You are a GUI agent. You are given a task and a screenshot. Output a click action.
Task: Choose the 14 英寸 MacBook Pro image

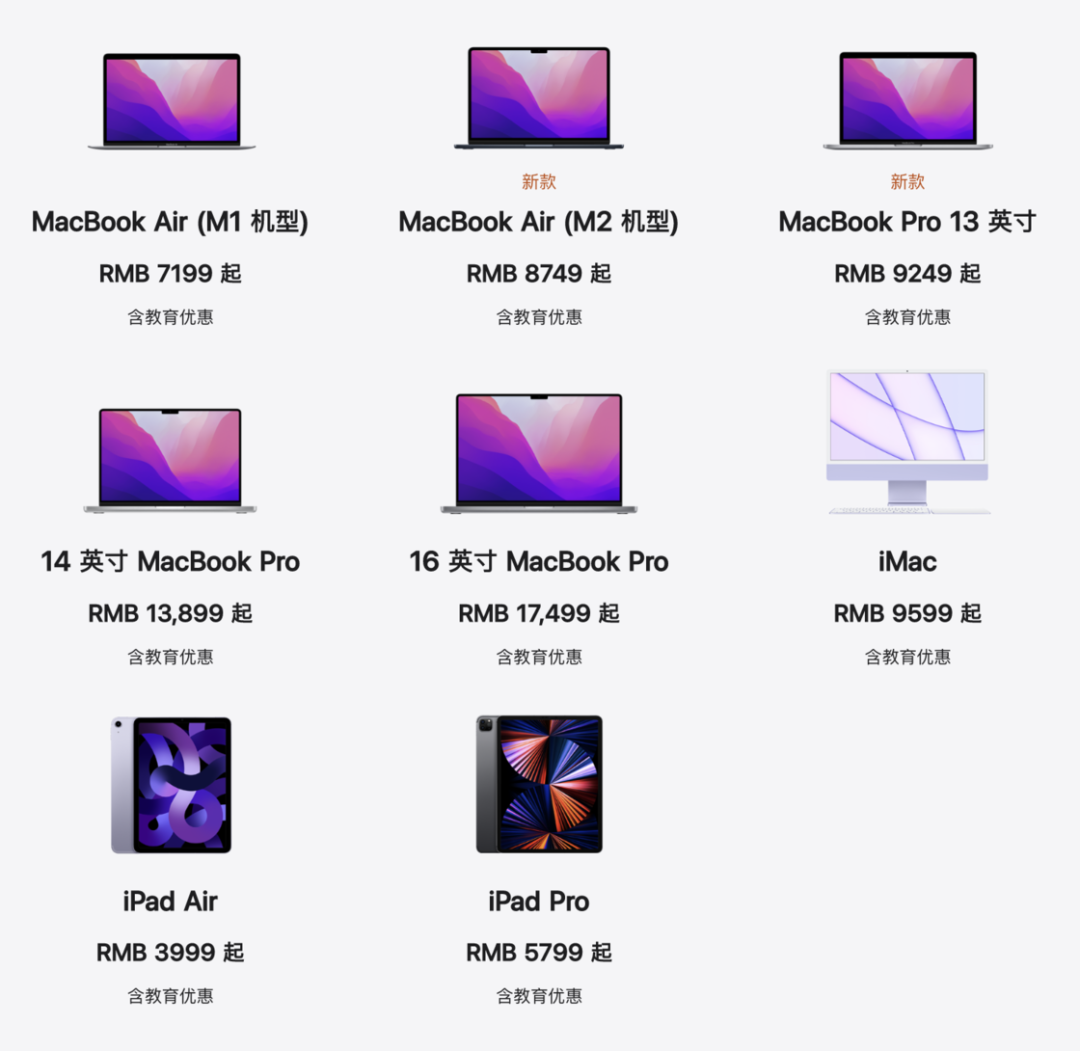click(170, 460)
